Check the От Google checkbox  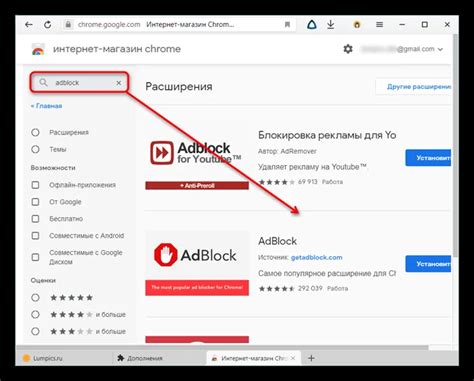[x=35, y=202]
